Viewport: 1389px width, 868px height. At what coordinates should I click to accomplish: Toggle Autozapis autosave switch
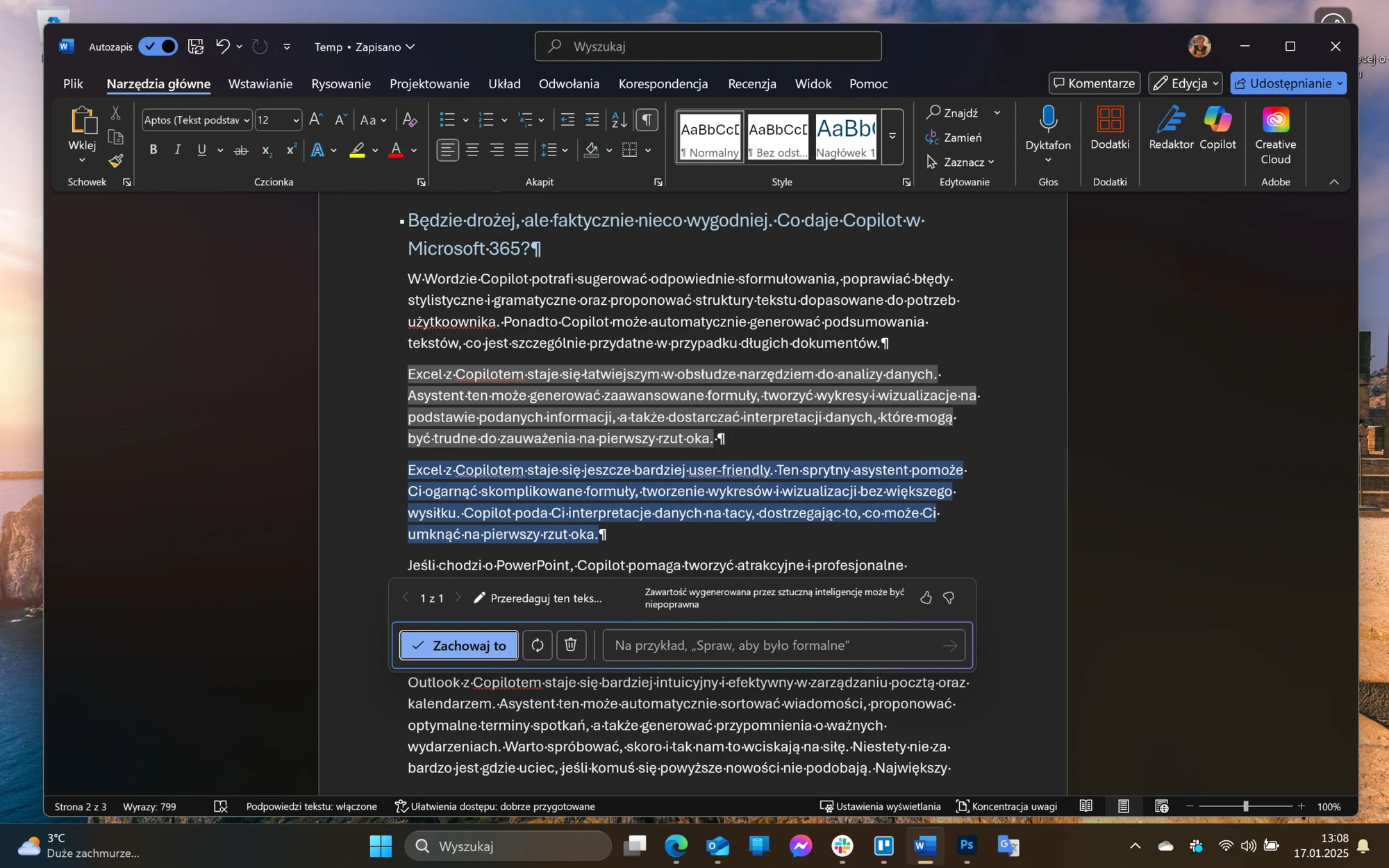tap(158, 47)
